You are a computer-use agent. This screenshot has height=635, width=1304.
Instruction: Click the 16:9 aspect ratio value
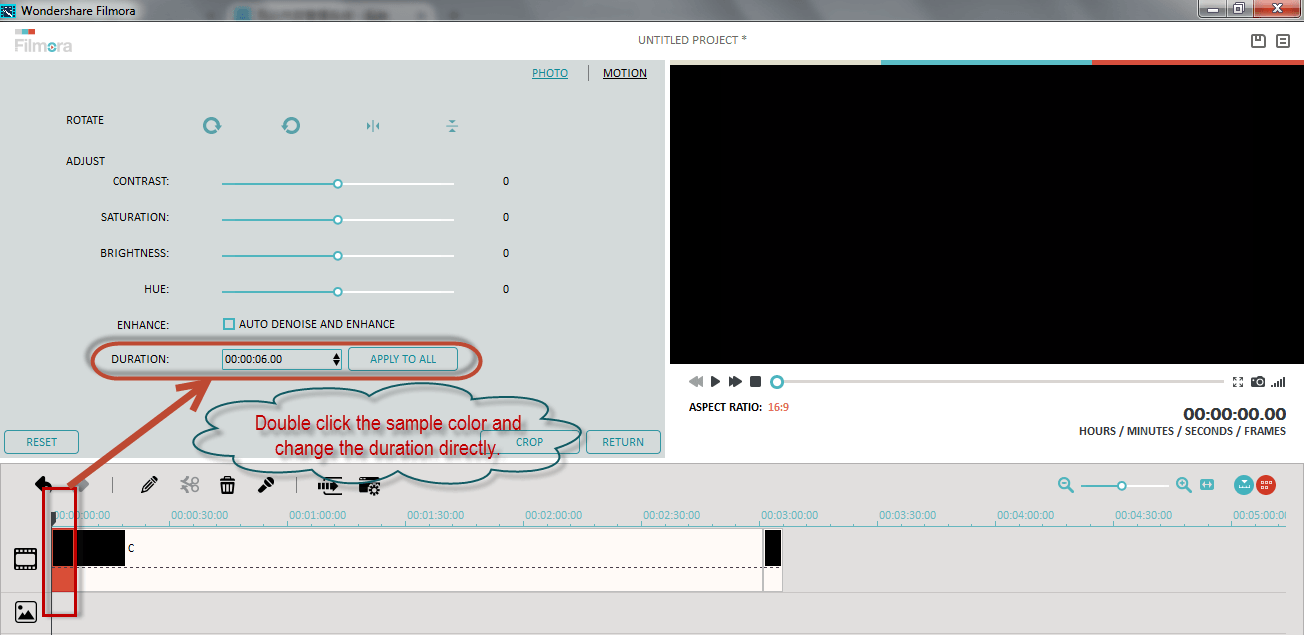click(x=778, y=407)
